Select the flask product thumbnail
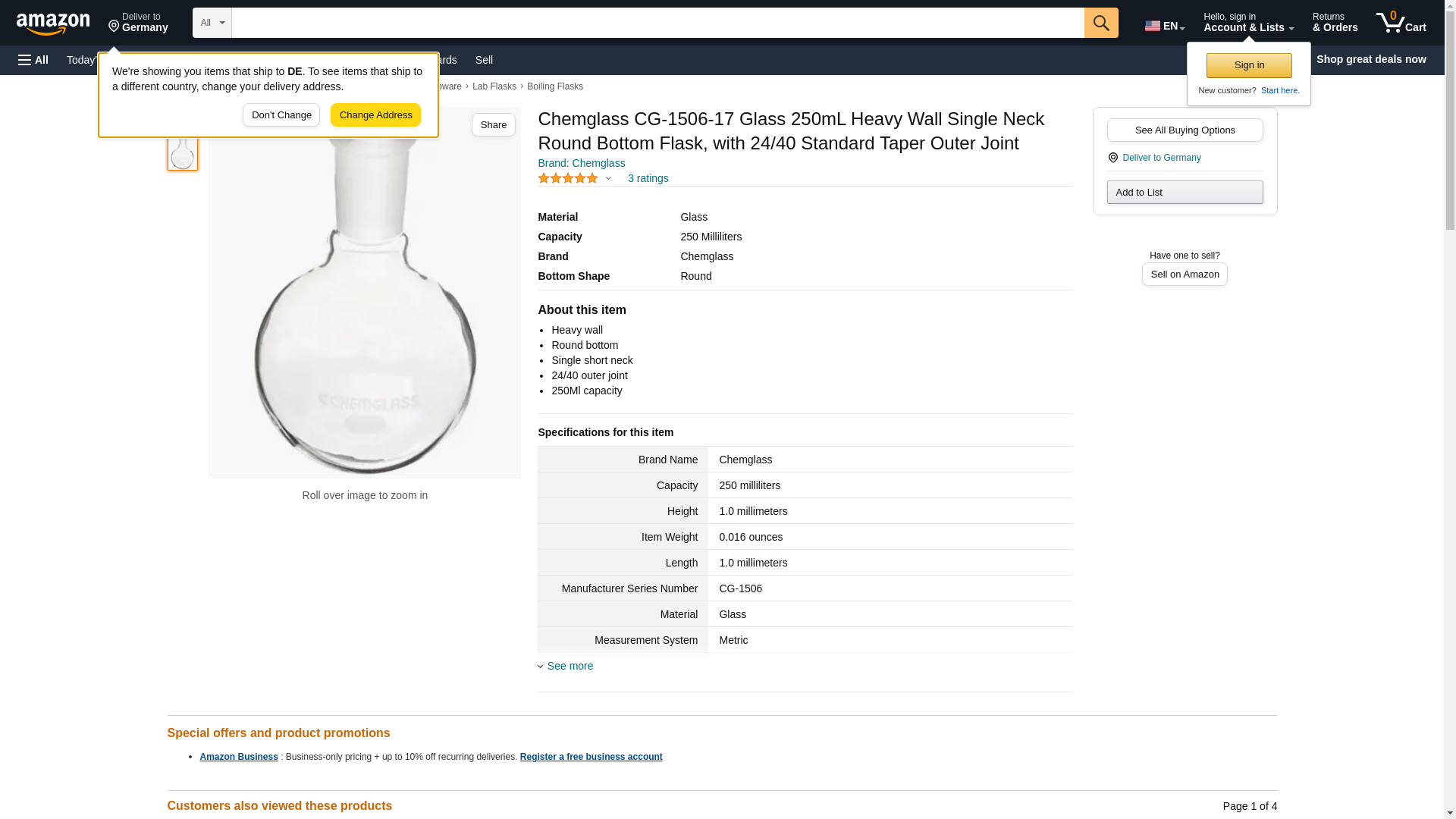The image size is (1456, 819). tap(182, 152)
